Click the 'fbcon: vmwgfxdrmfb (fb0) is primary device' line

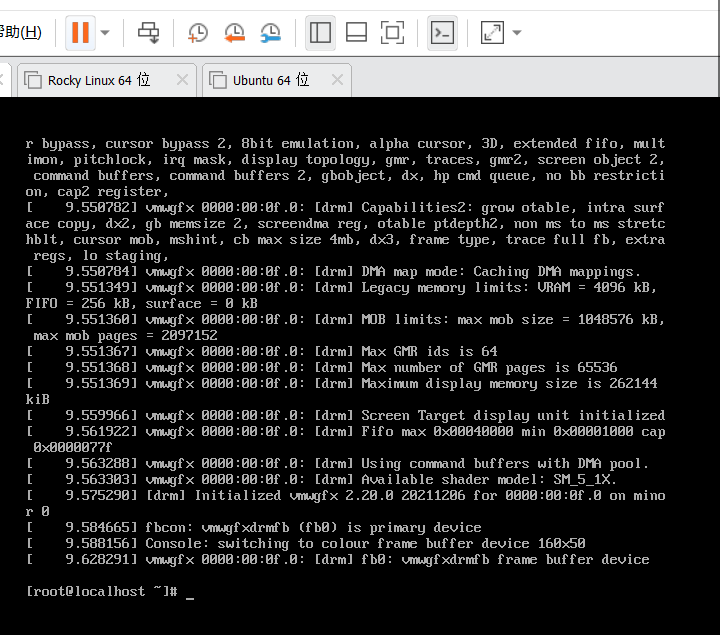click(x=254, y=527)
